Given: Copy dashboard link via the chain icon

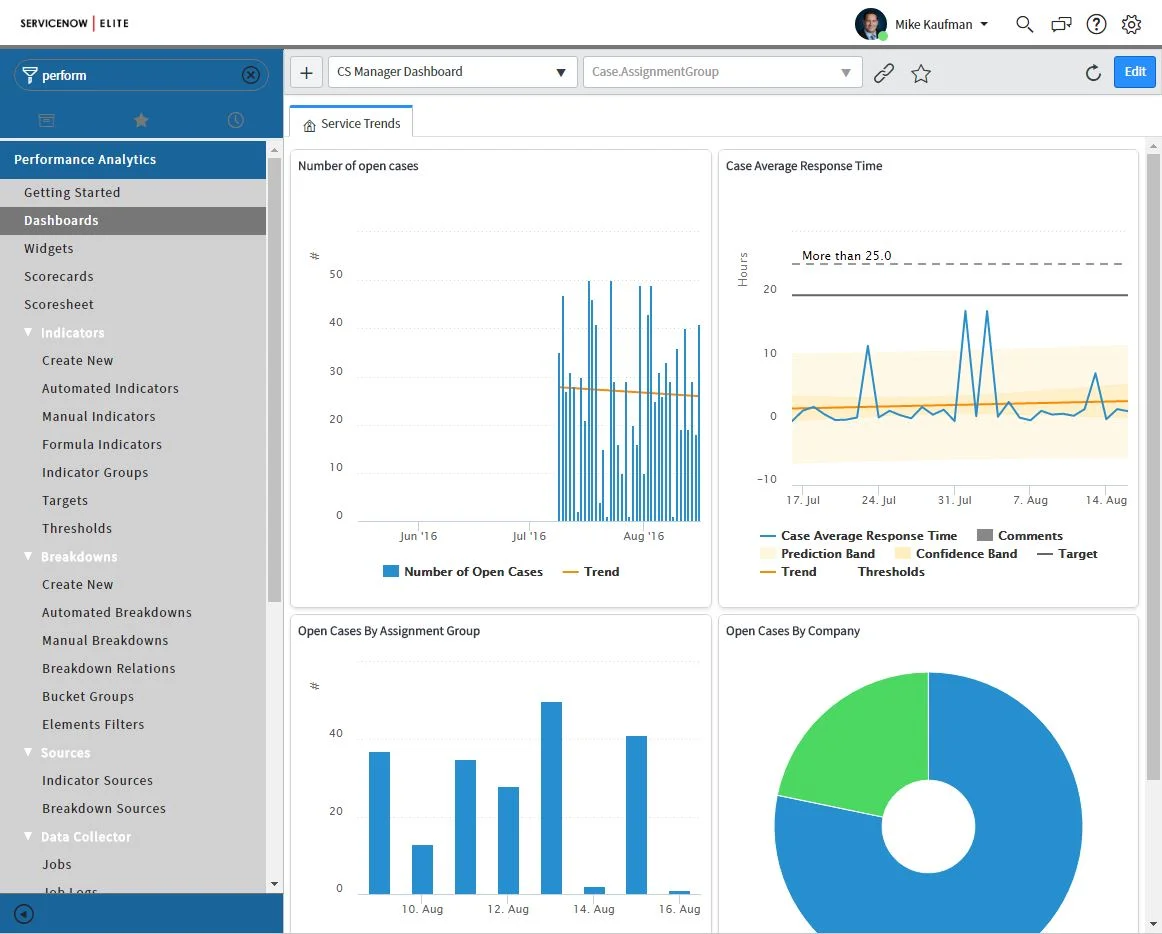Looking at the screenshot, I should click(884, 72).
